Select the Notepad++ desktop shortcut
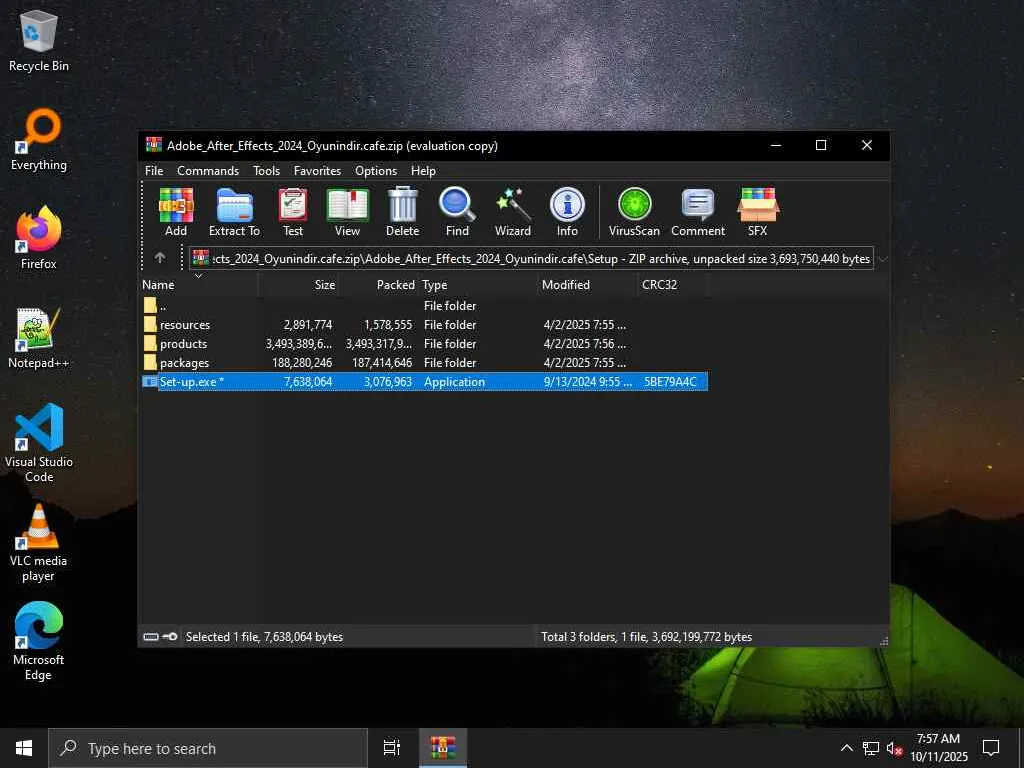Image resolution: width=1024 pixels, height=768 pixels. (39, 338)
